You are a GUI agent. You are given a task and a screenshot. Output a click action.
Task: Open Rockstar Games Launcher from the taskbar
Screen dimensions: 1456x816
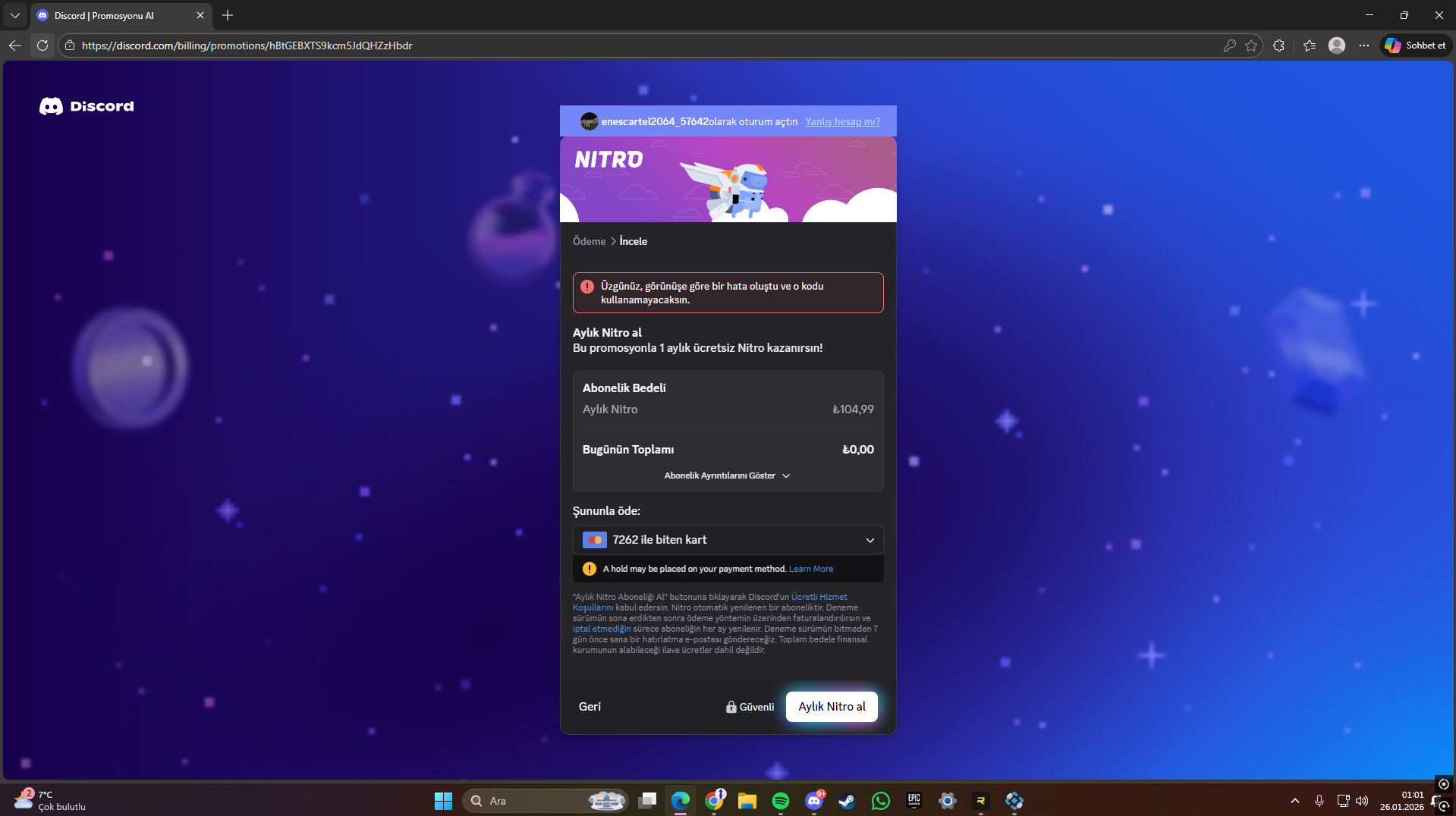pos(981,801)
